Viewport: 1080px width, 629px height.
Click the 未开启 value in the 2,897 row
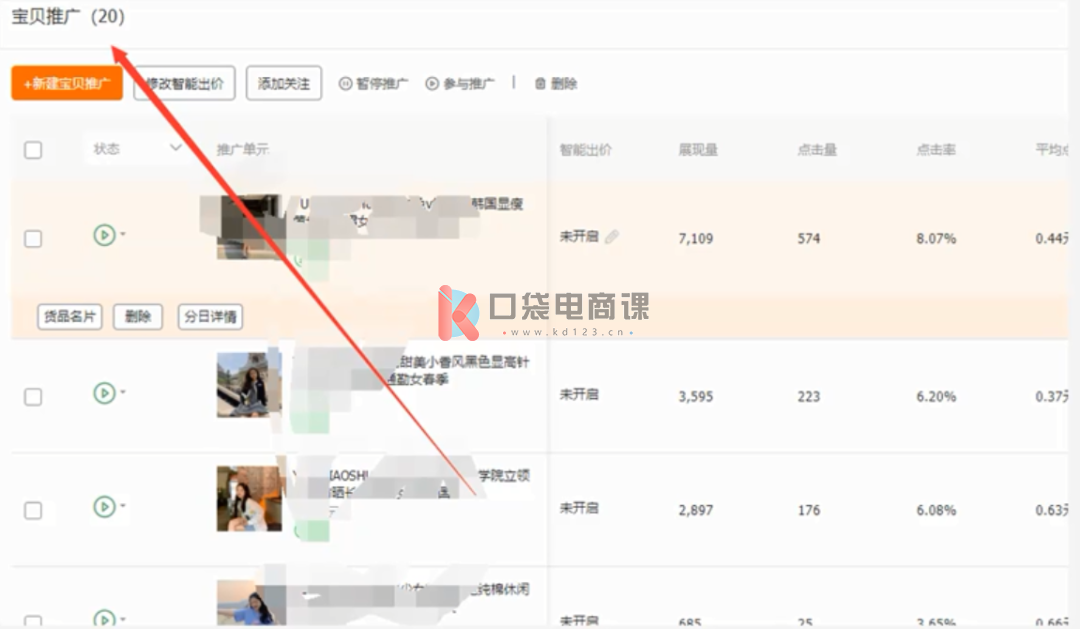pos(579,508)
